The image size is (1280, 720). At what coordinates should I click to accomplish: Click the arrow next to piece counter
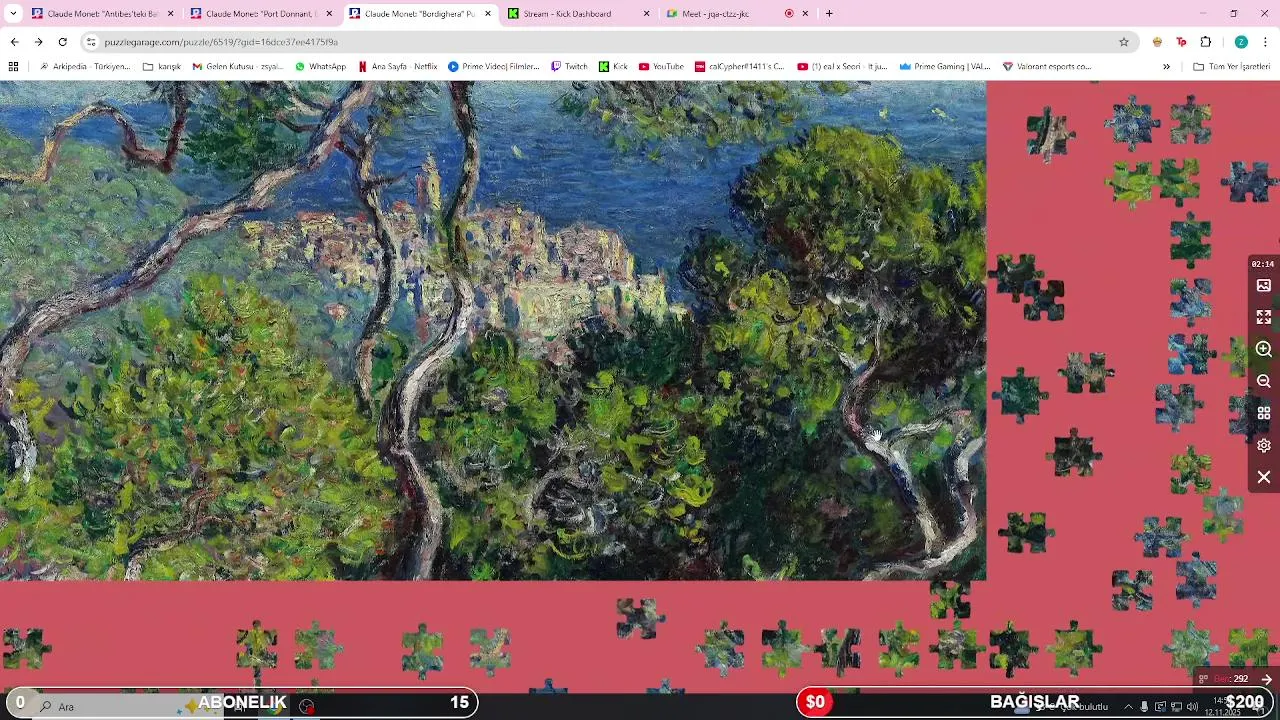[x=1266, y=679]
